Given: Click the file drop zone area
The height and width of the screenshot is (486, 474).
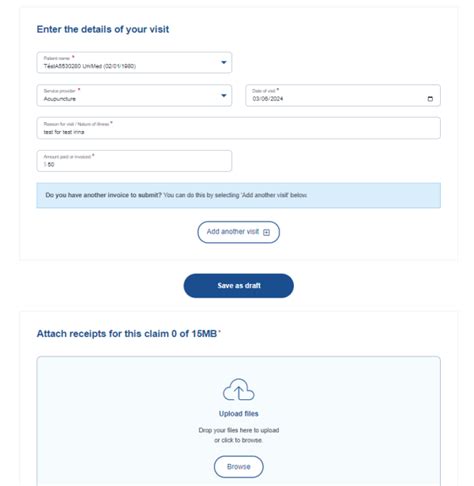Looking at the screenshot, I should pyautogui.click(x=238, y=421).
